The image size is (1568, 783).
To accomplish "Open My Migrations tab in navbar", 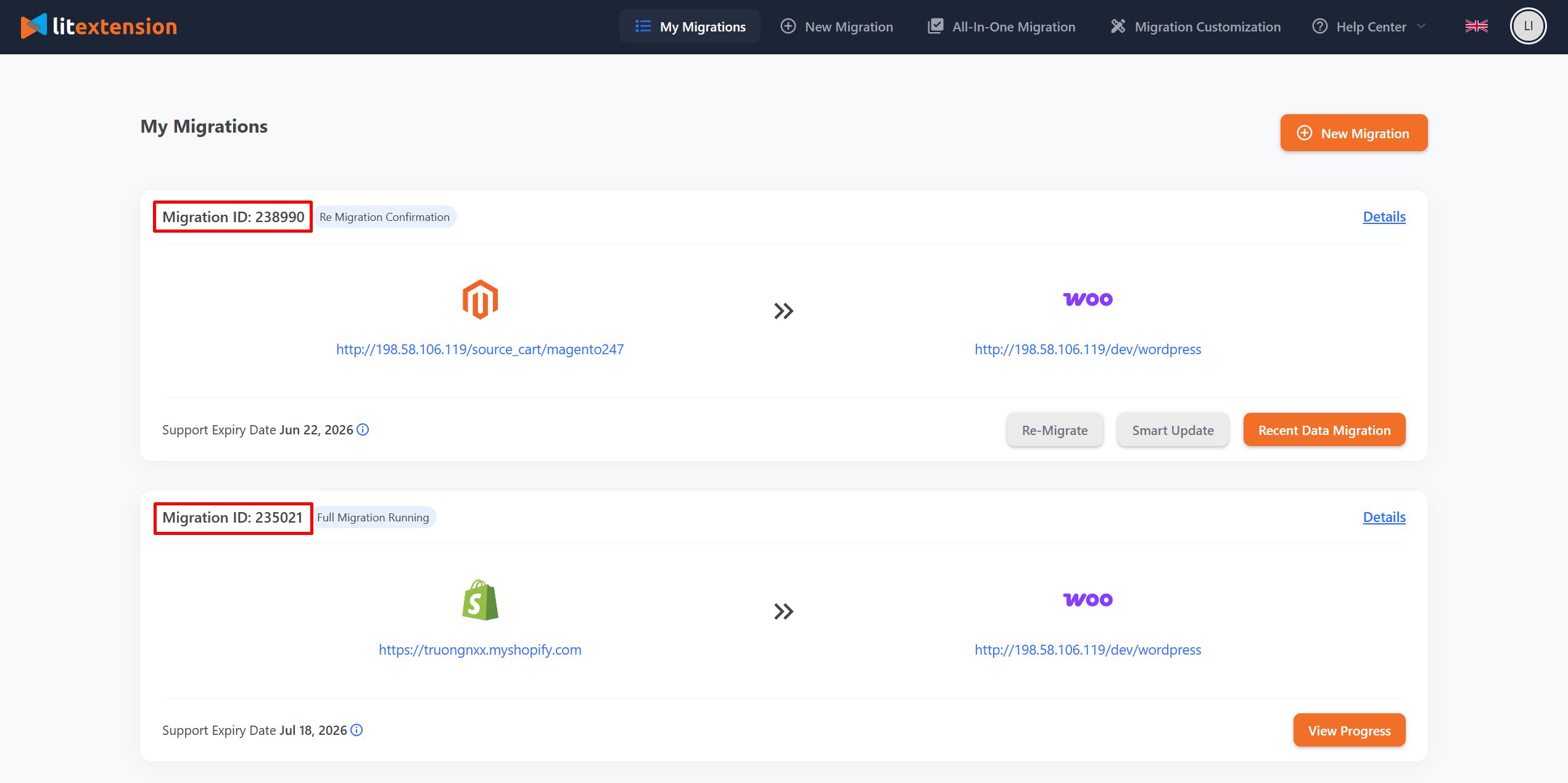I will coord(690,27).
